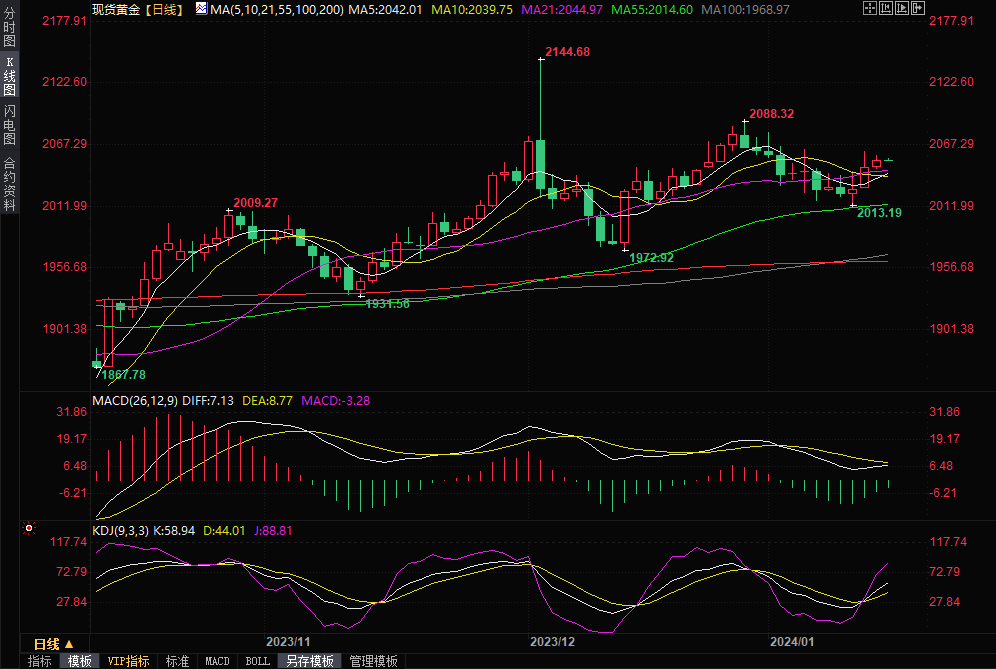
Task: Apply the BOLL template
Action: click(257, 661)
